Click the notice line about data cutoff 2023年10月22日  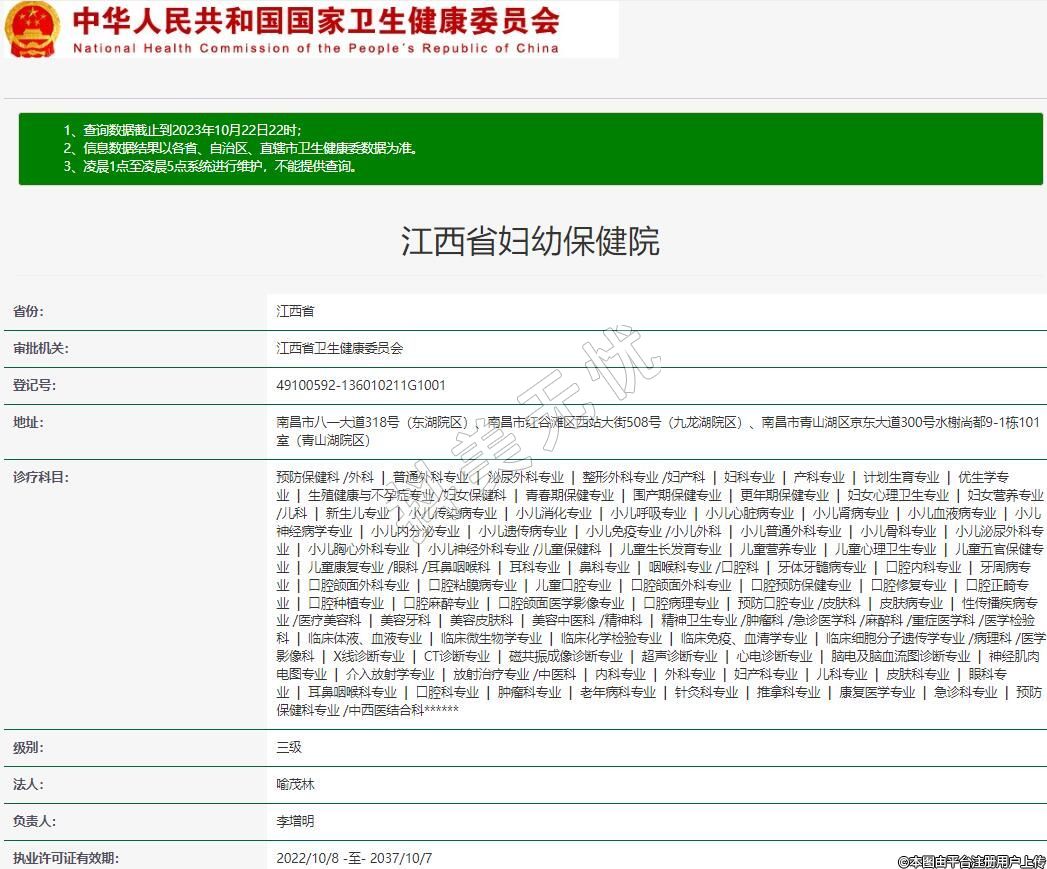pyautogui.click(x=182, y=131)
